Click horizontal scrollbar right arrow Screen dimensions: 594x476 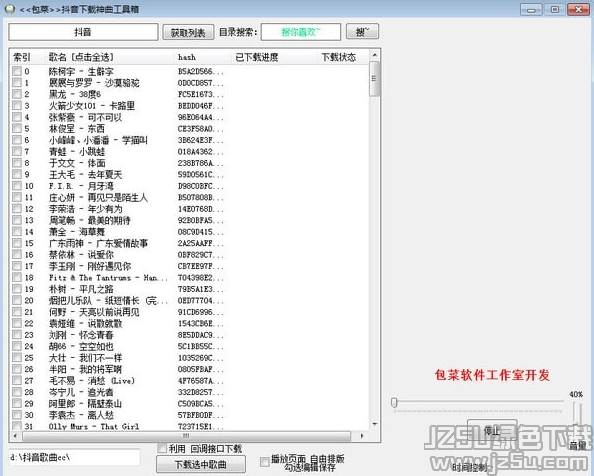tap(362, 436)
